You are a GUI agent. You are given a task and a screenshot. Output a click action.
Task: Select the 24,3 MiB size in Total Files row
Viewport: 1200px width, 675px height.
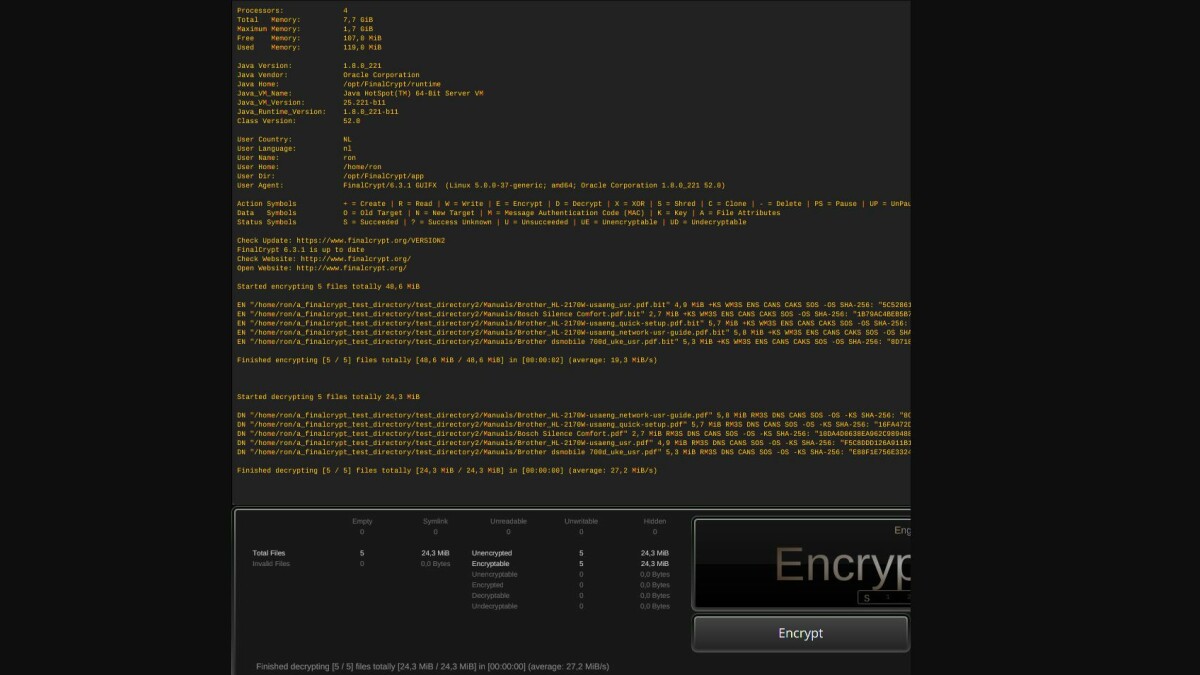pos(435,553)
